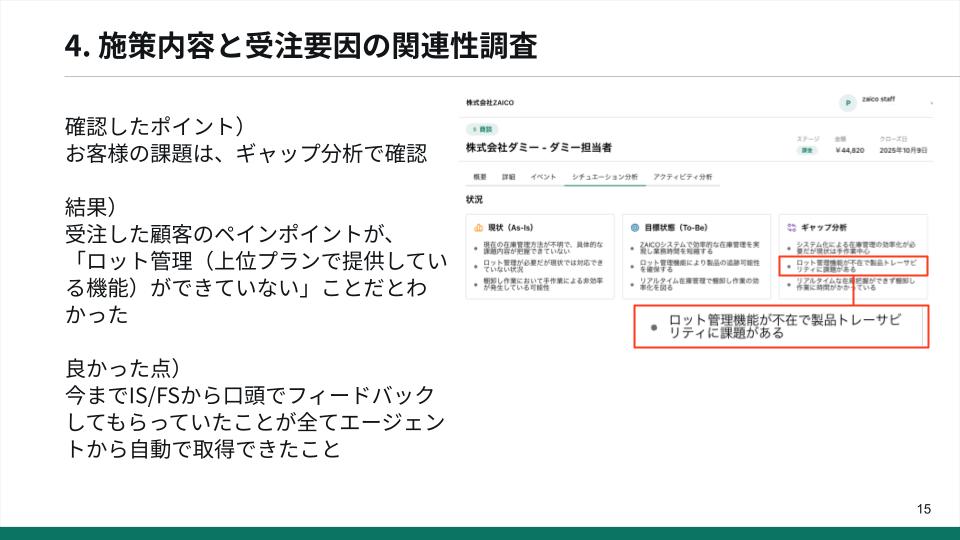The width and height of the screenshot is (960, 540).
Task: Open the イベント tab
Action: (x=543, y=177)
